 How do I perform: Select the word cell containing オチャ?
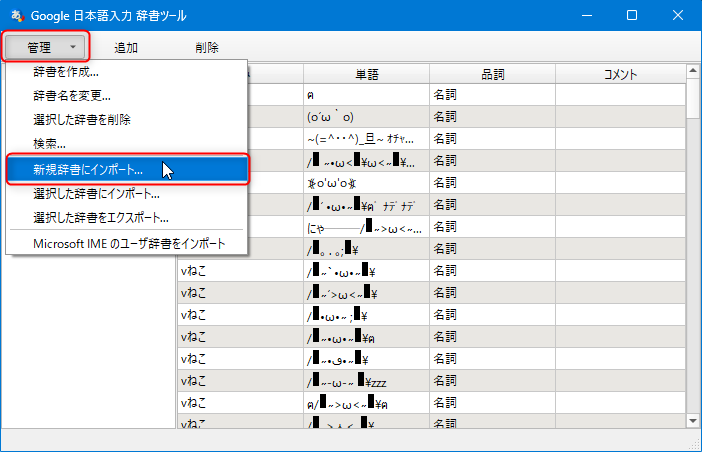(x=367, y=139)
